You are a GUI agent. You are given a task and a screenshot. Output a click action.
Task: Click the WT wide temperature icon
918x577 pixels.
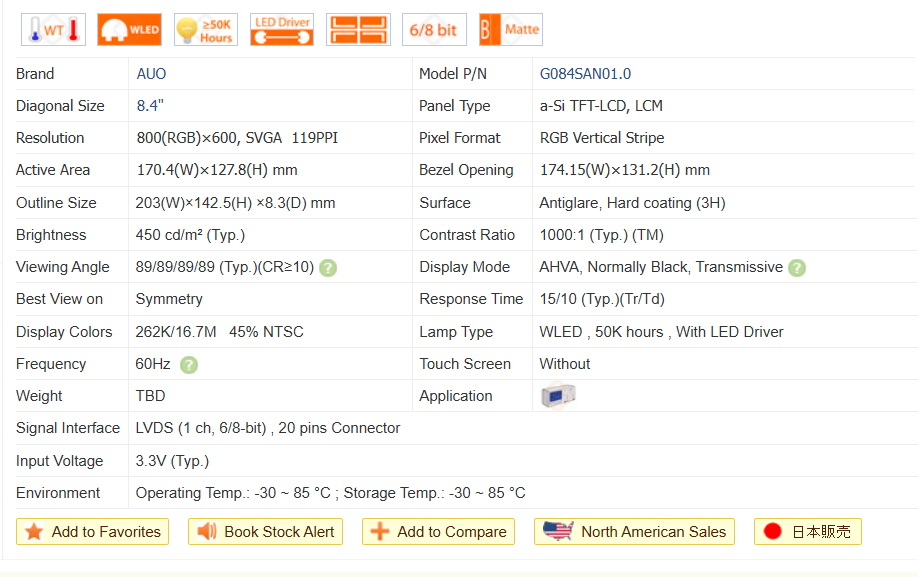pyautogui.click(x=53, y=30)
